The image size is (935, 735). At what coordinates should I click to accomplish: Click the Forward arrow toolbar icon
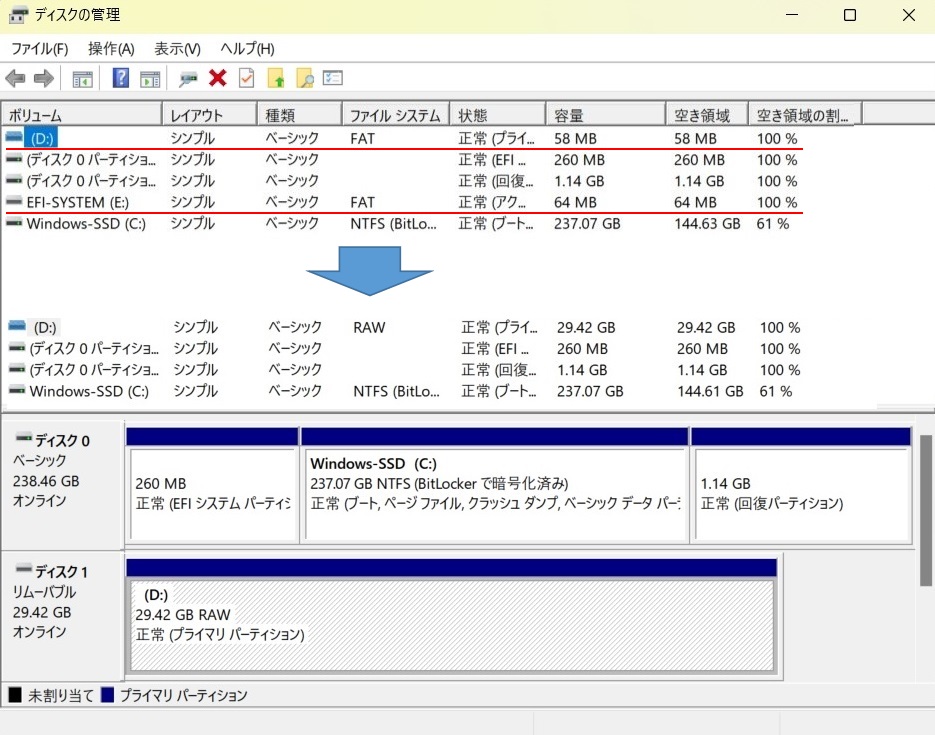pos(44,78)
